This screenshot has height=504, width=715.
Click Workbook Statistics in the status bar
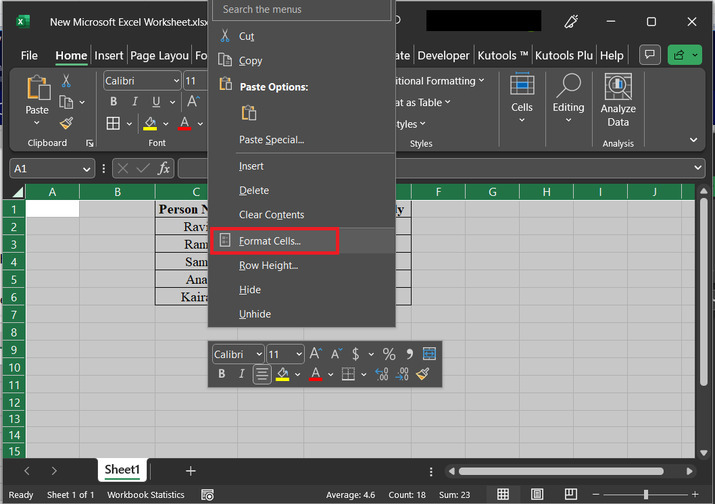pos(146,495)
